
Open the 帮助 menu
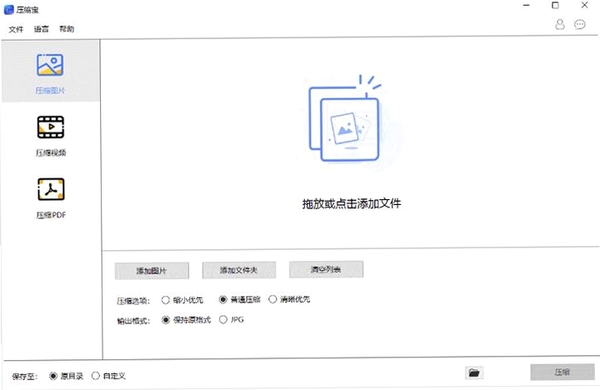[x=67, y=29]
